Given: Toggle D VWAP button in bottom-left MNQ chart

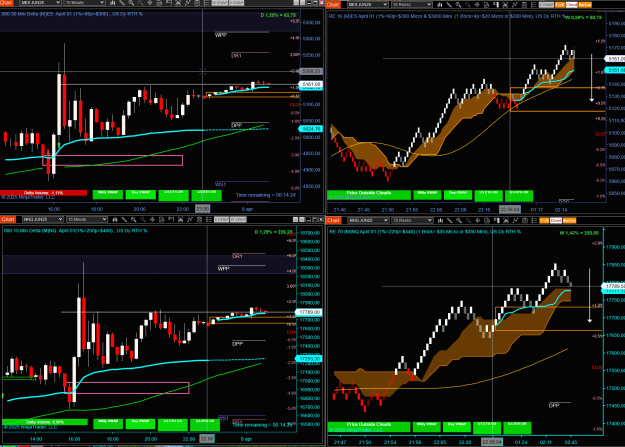Looking at the screenshot, I should 222,219.
